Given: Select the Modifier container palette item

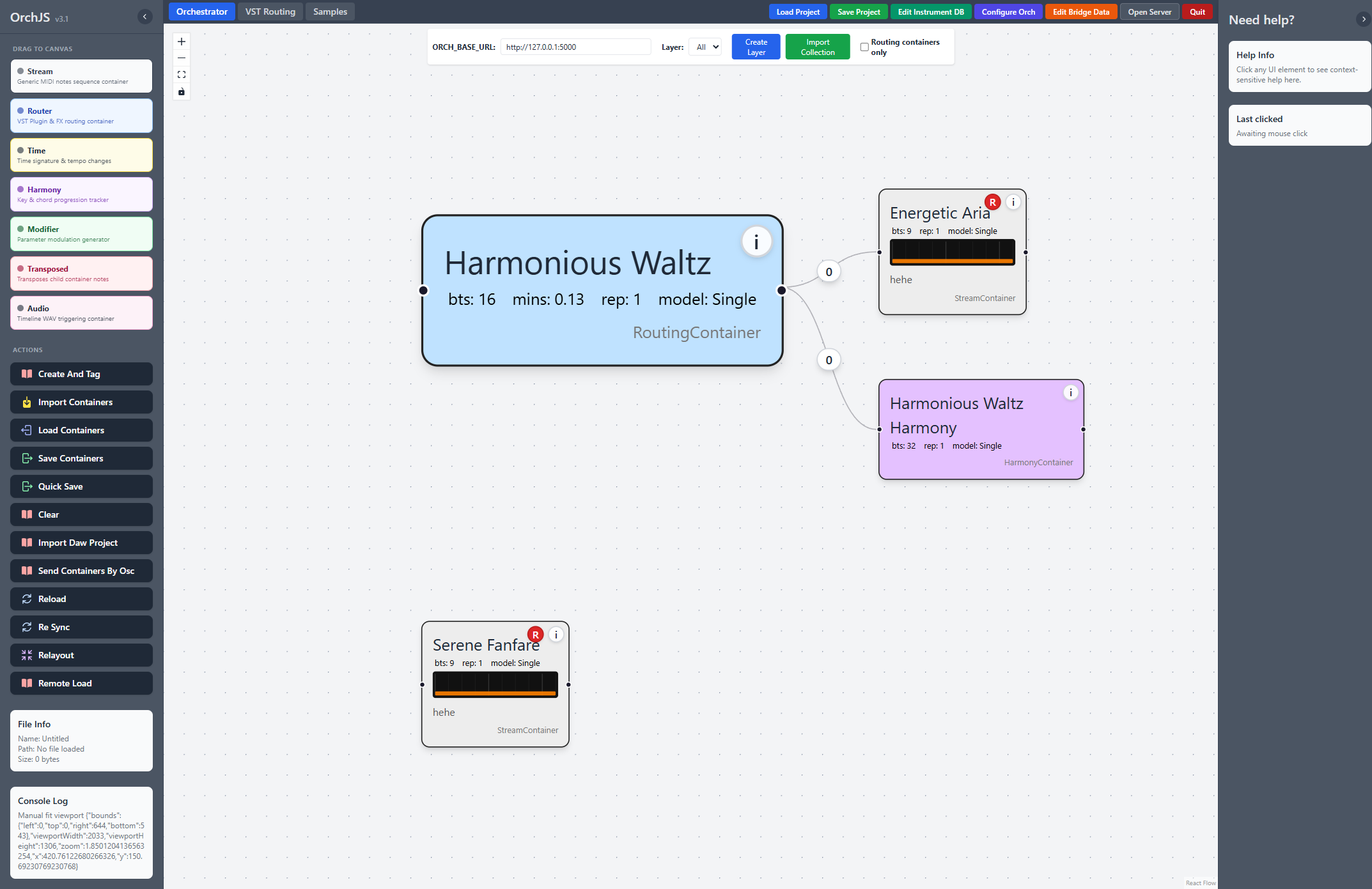Looking at the screenshot, I should point(81,234).
